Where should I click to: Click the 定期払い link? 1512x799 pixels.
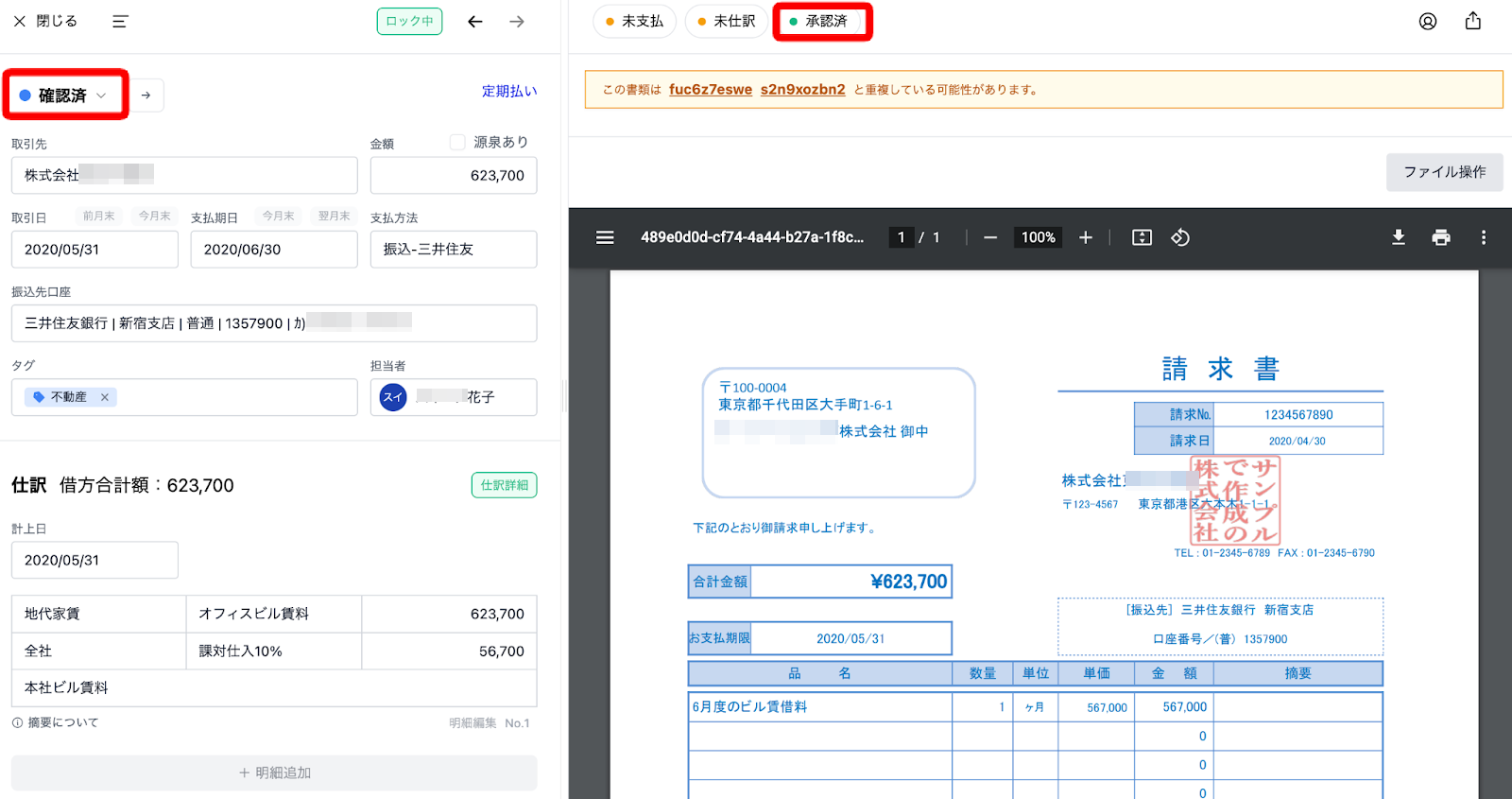click(x=509, y=91)
